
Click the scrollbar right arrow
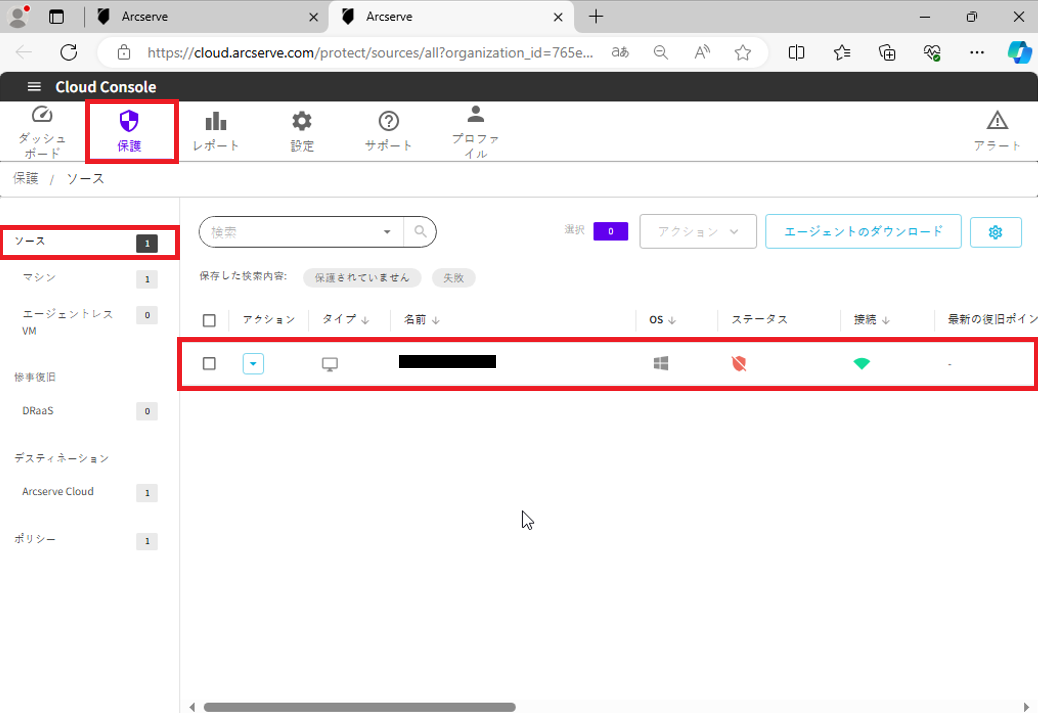click(1027, 707)
